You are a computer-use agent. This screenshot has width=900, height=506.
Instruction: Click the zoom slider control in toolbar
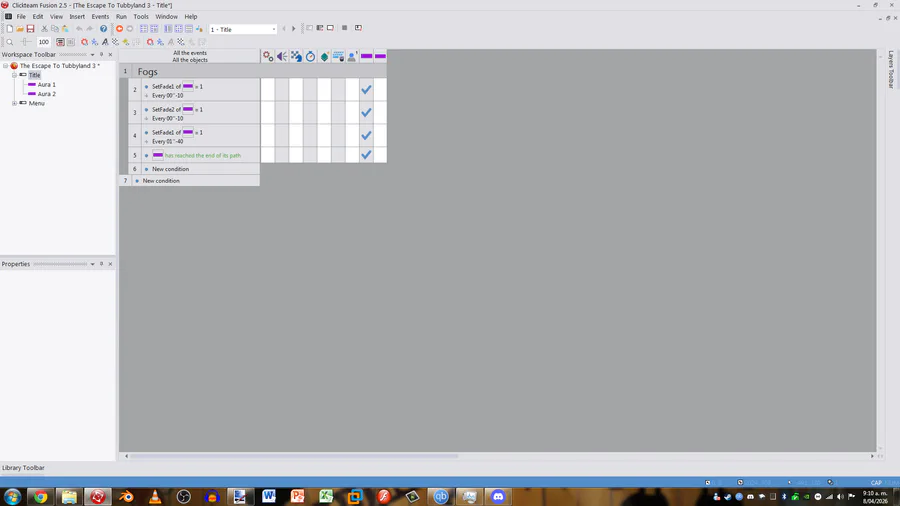25,42
